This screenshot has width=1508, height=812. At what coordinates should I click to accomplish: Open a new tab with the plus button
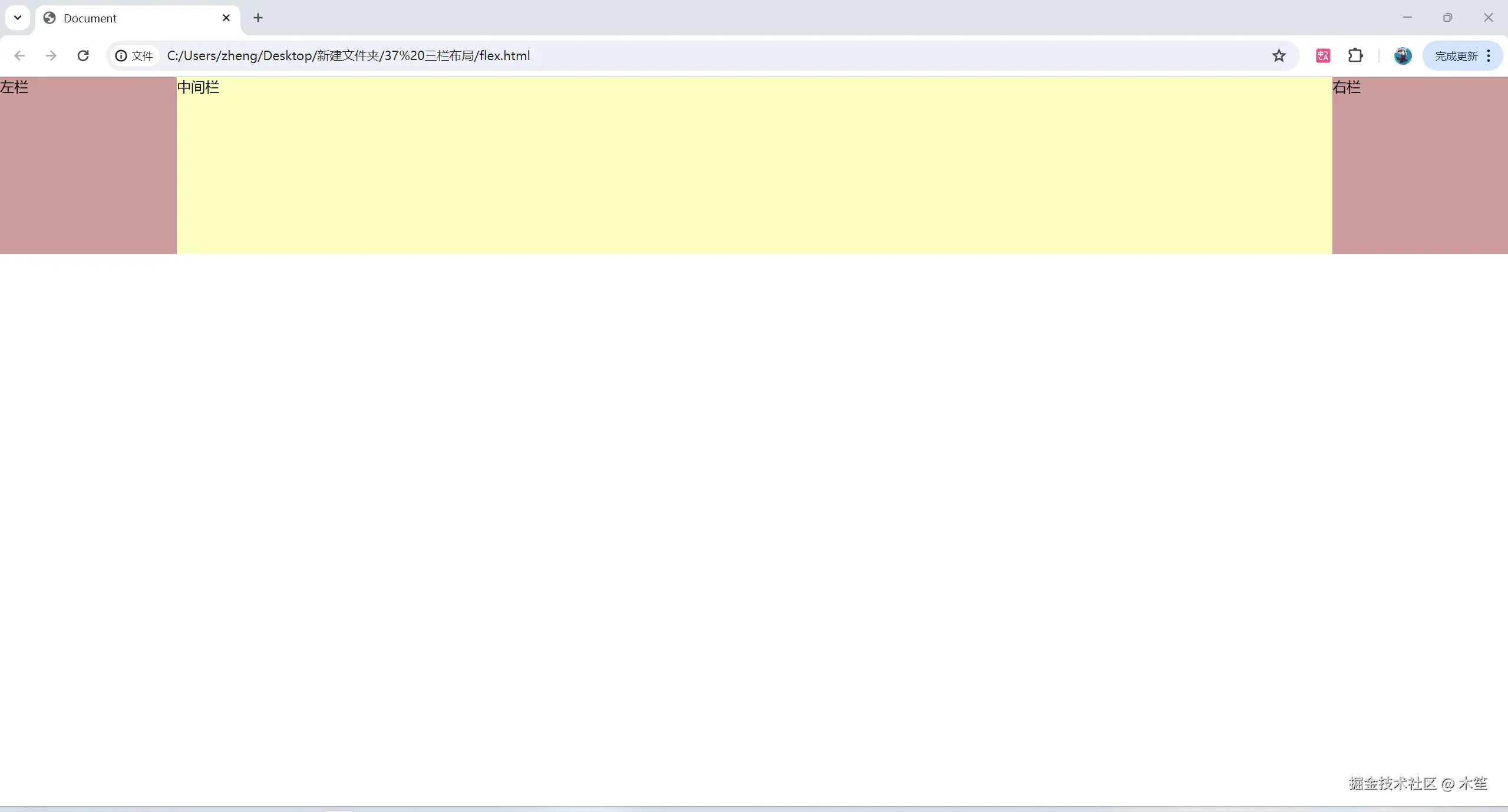[x=258, y=18]
